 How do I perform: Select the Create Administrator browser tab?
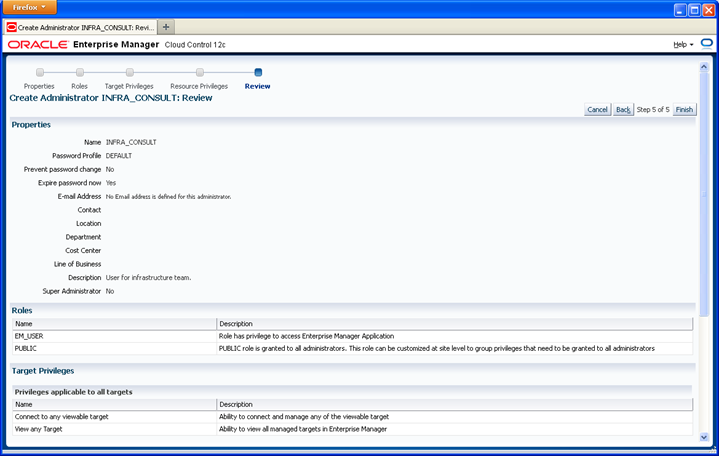[x=81, y=28]
